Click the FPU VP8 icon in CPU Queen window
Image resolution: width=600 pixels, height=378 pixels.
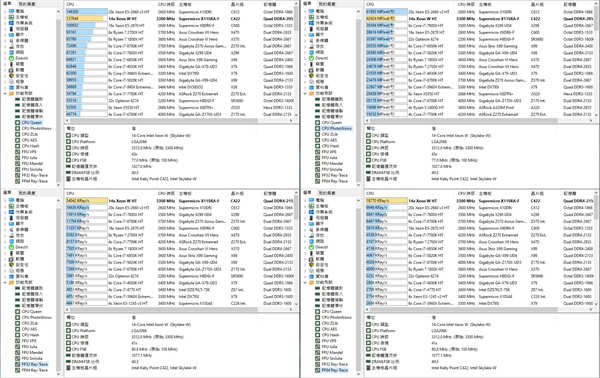tap(18, 152)
